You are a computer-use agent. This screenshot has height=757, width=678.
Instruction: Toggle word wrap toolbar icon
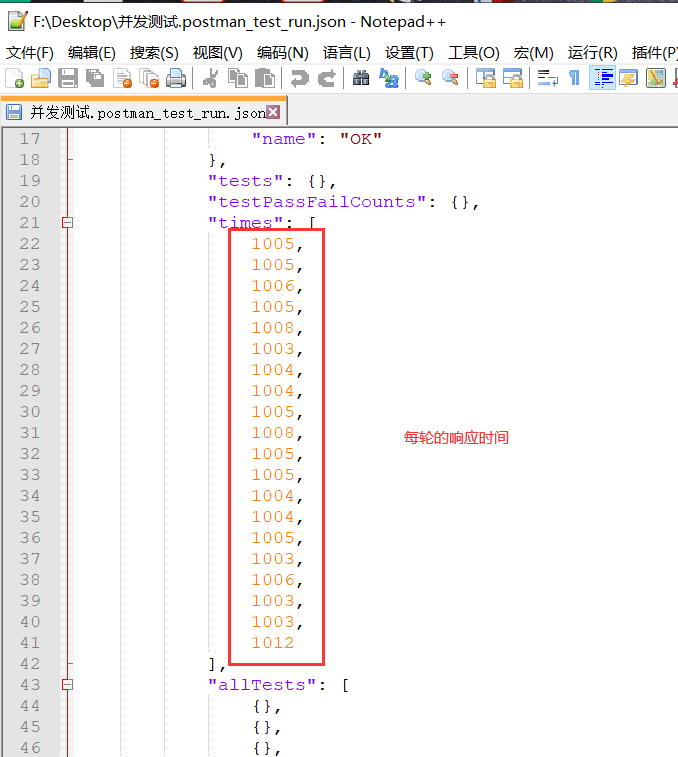548,78
